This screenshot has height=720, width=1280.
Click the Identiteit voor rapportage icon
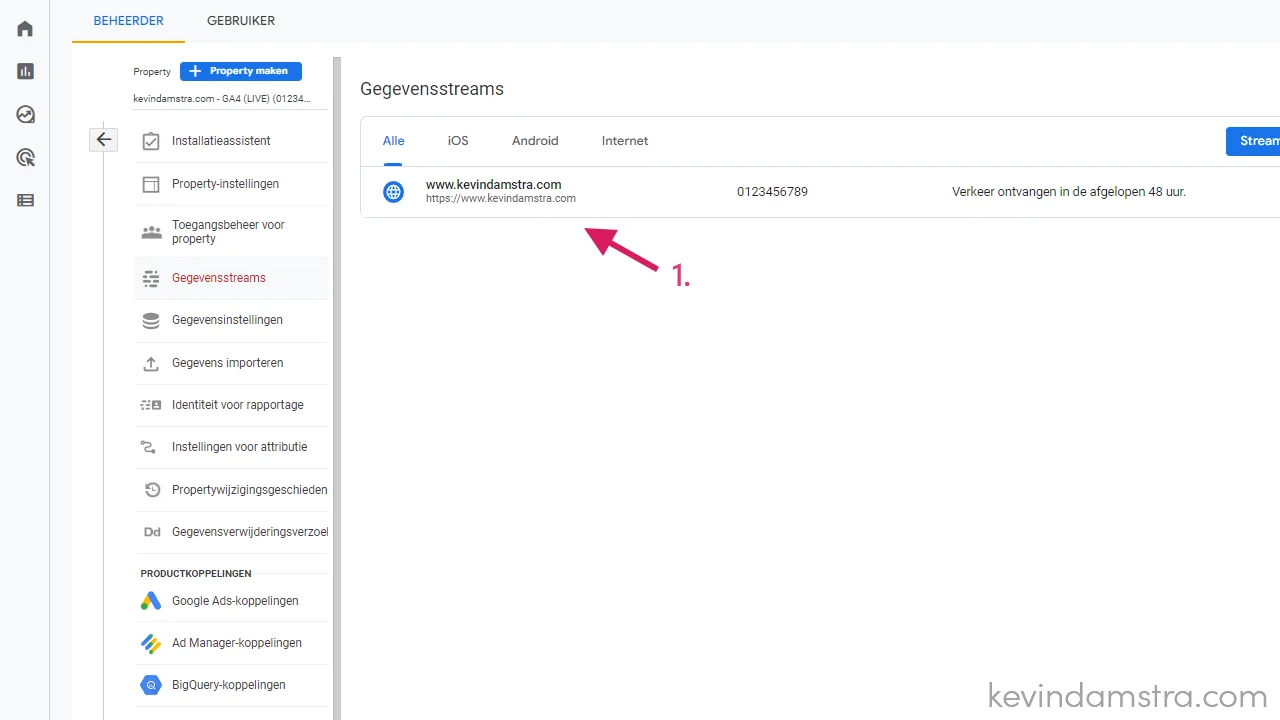151,405
